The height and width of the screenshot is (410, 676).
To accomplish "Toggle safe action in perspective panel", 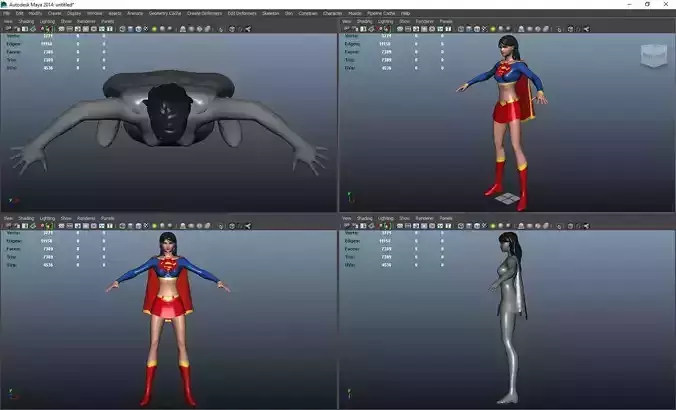I will 440,29.
